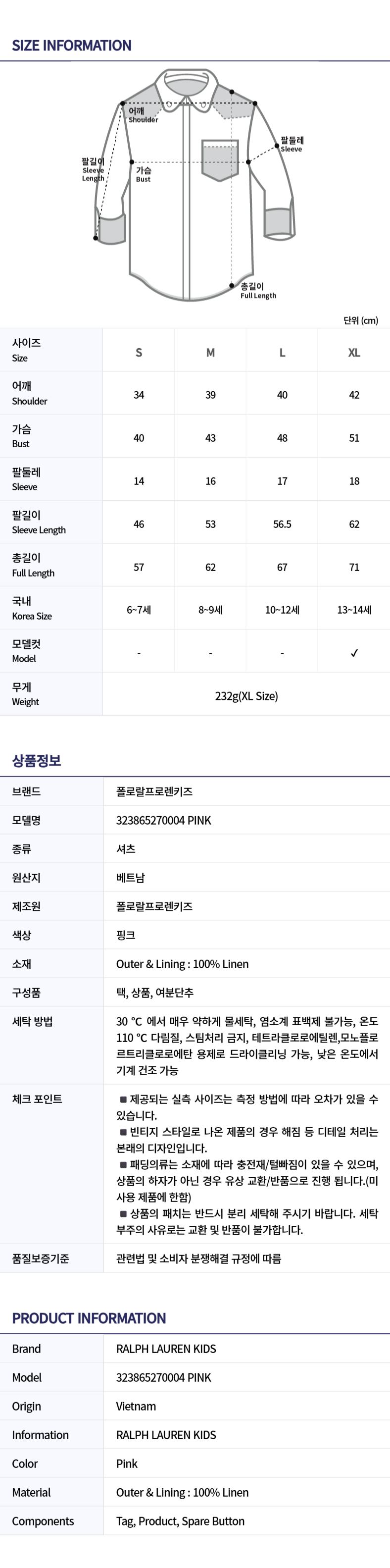
Task: Click the shirt pocket in the diagram
Action: point(220,160)
